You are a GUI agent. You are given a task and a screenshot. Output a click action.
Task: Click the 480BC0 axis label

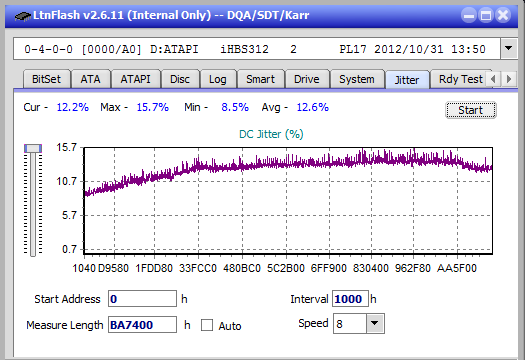coord(242,268)
